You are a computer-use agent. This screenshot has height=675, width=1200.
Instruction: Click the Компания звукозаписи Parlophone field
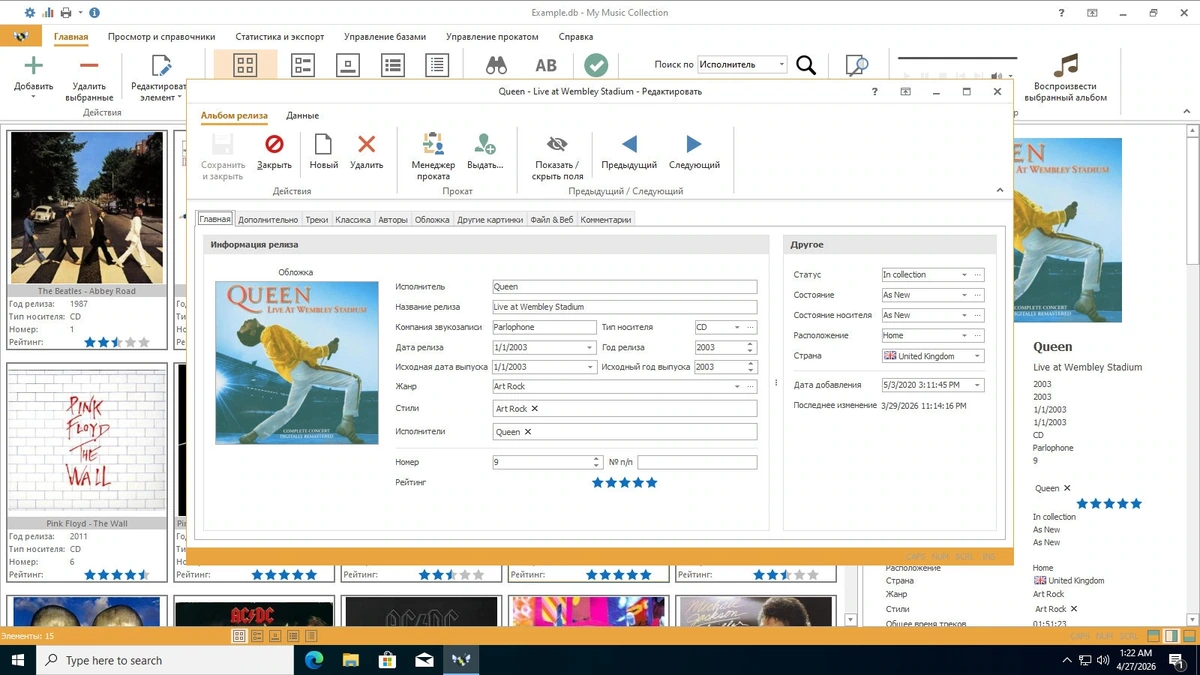coord(544,327)
